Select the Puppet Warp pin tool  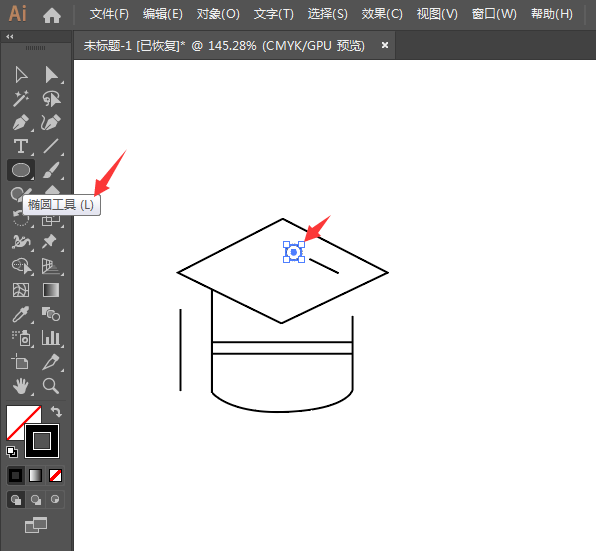pos(50,242)
